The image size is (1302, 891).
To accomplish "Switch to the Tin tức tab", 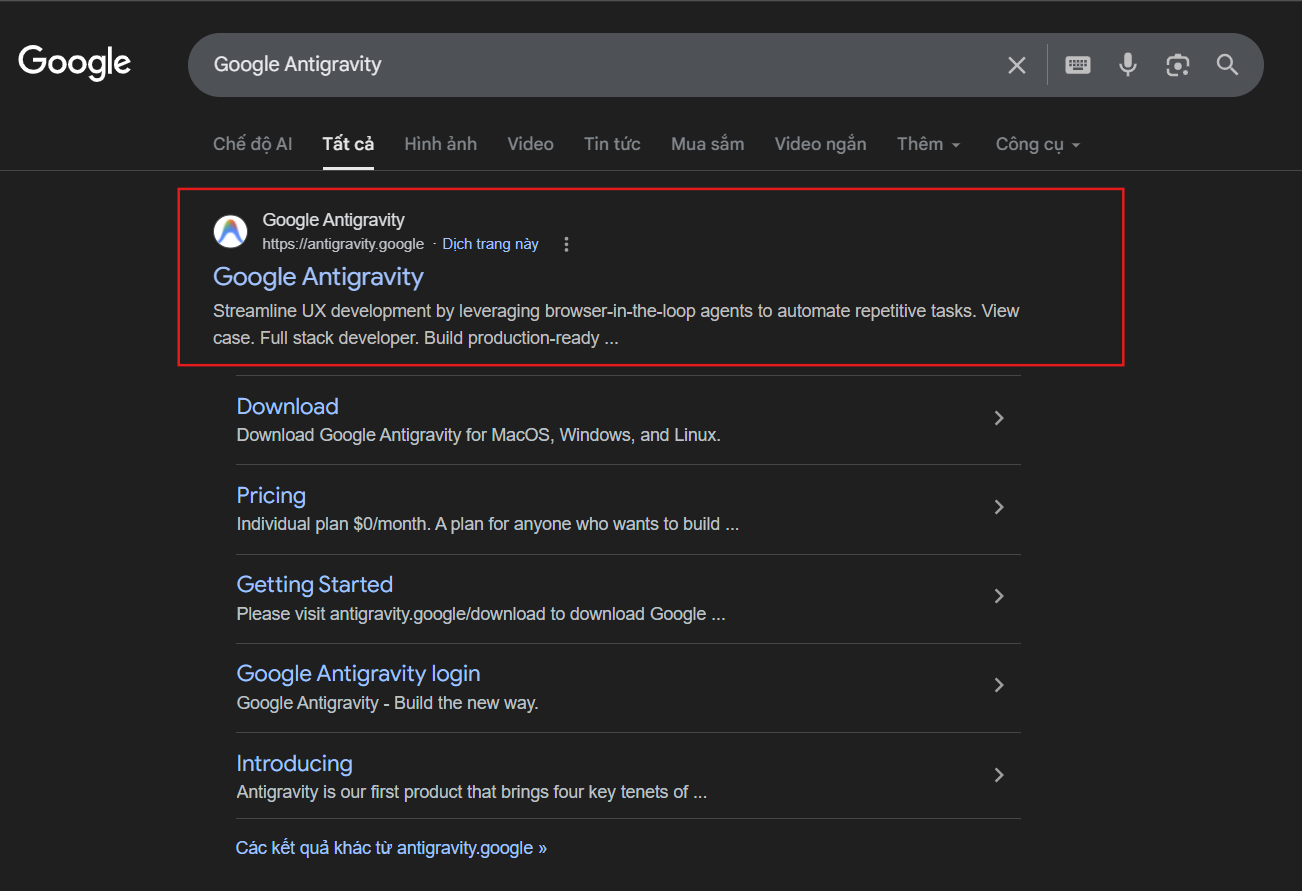I will pos(611,144).
